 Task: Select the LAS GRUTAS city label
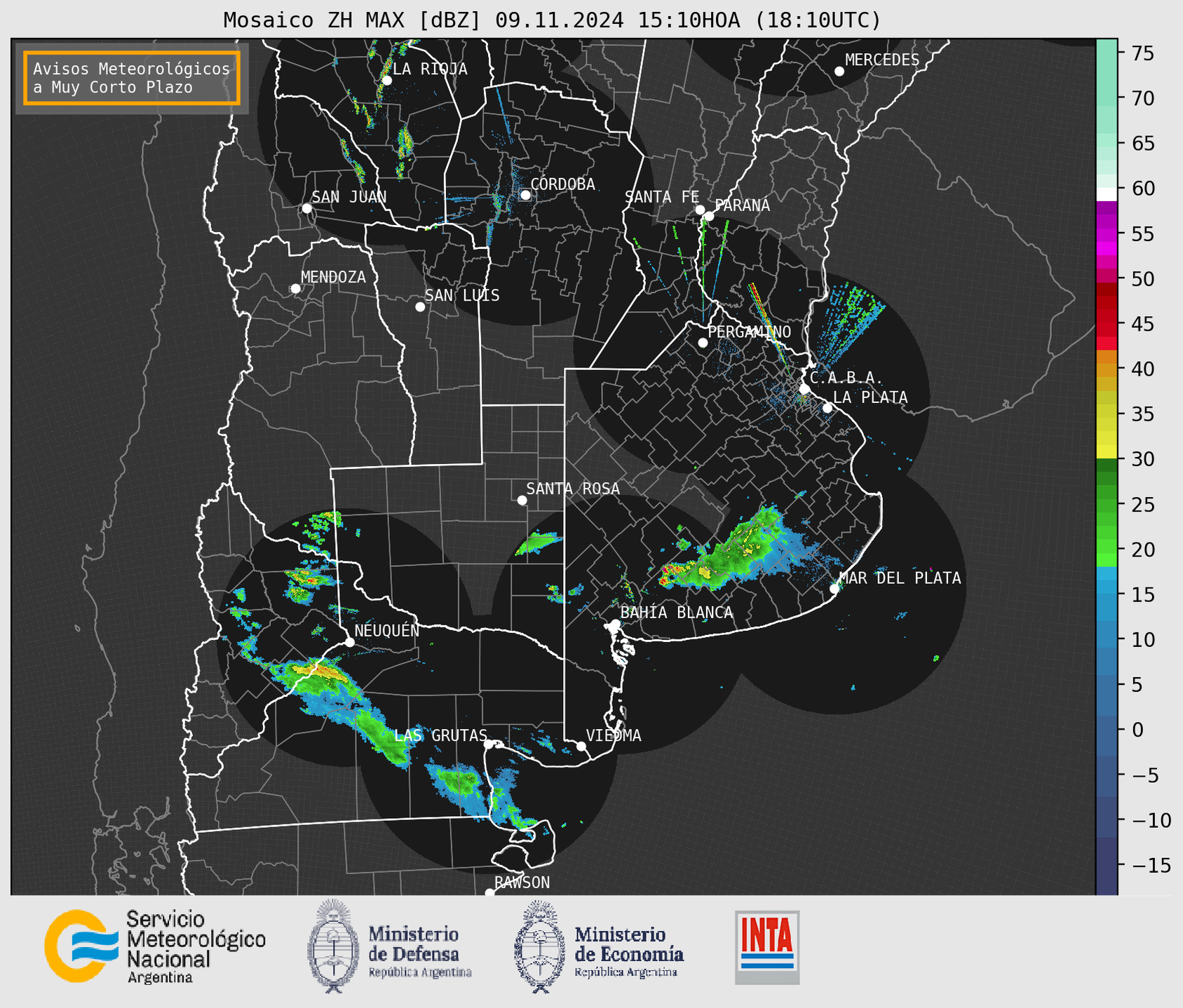click(x=440, y=735)
